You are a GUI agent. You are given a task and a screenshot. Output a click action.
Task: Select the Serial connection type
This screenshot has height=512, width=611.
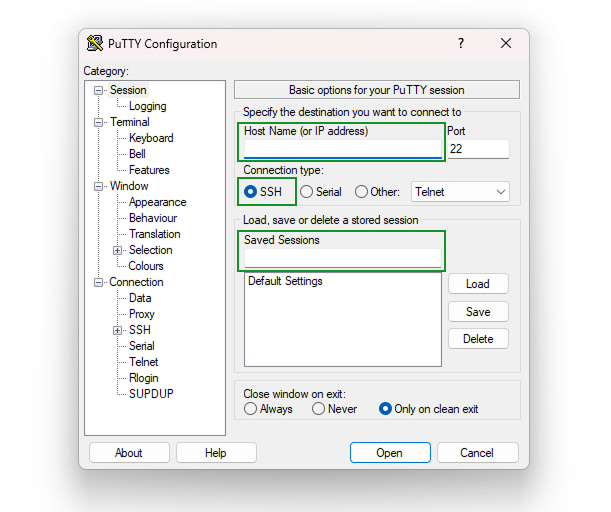(x=307, y=192)
